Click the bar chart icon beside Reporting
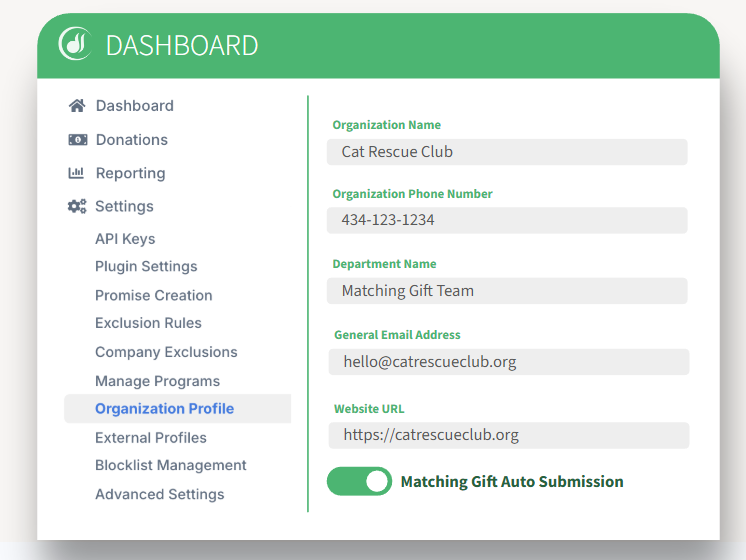 (x=76, y=173)
